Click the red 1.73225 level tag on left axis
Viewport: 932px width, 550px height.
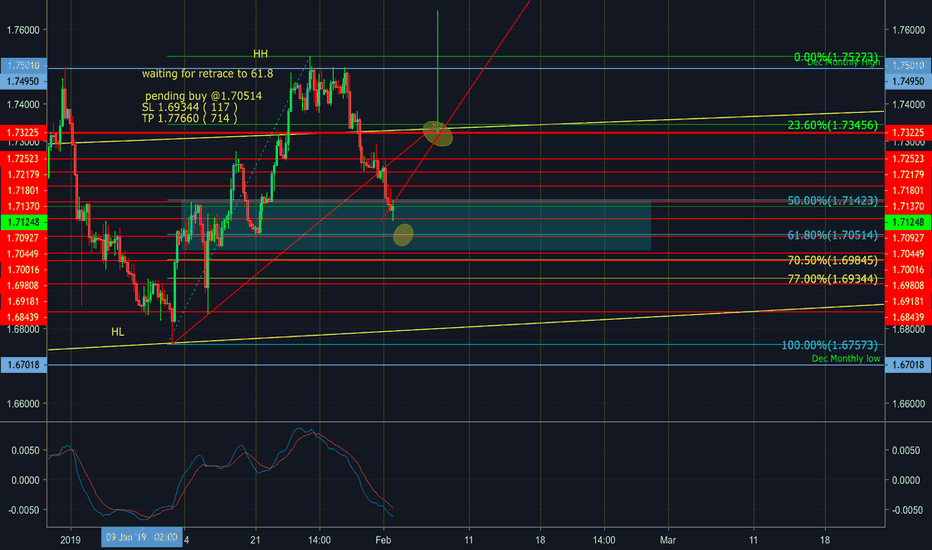23,133
